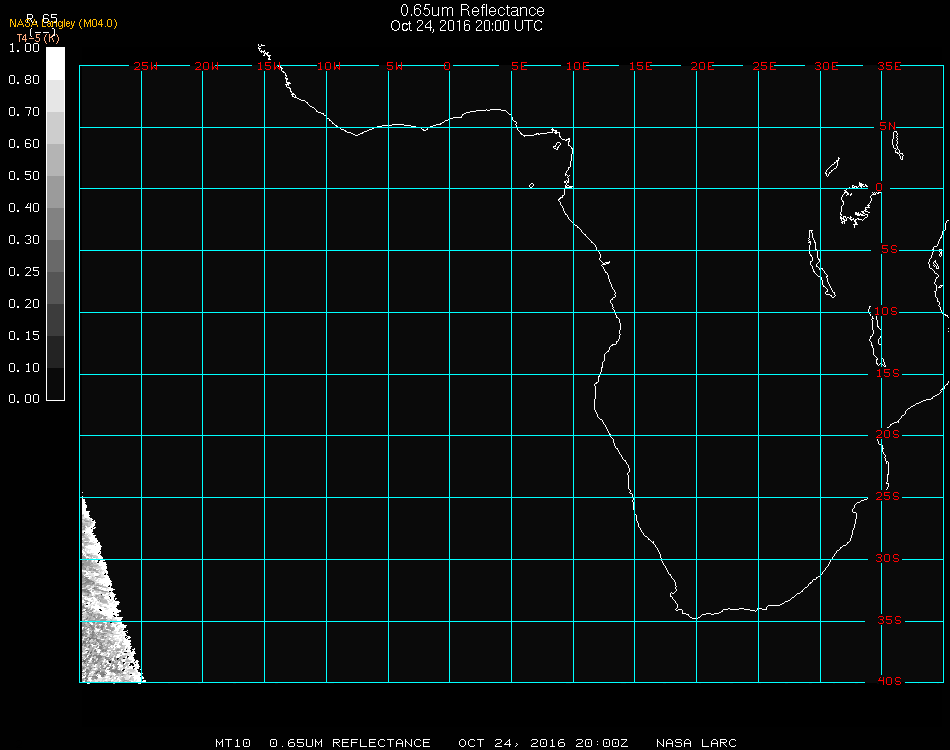950x750 pixels.
Task: Click the 20W longitude label
Action: [207, 67]
